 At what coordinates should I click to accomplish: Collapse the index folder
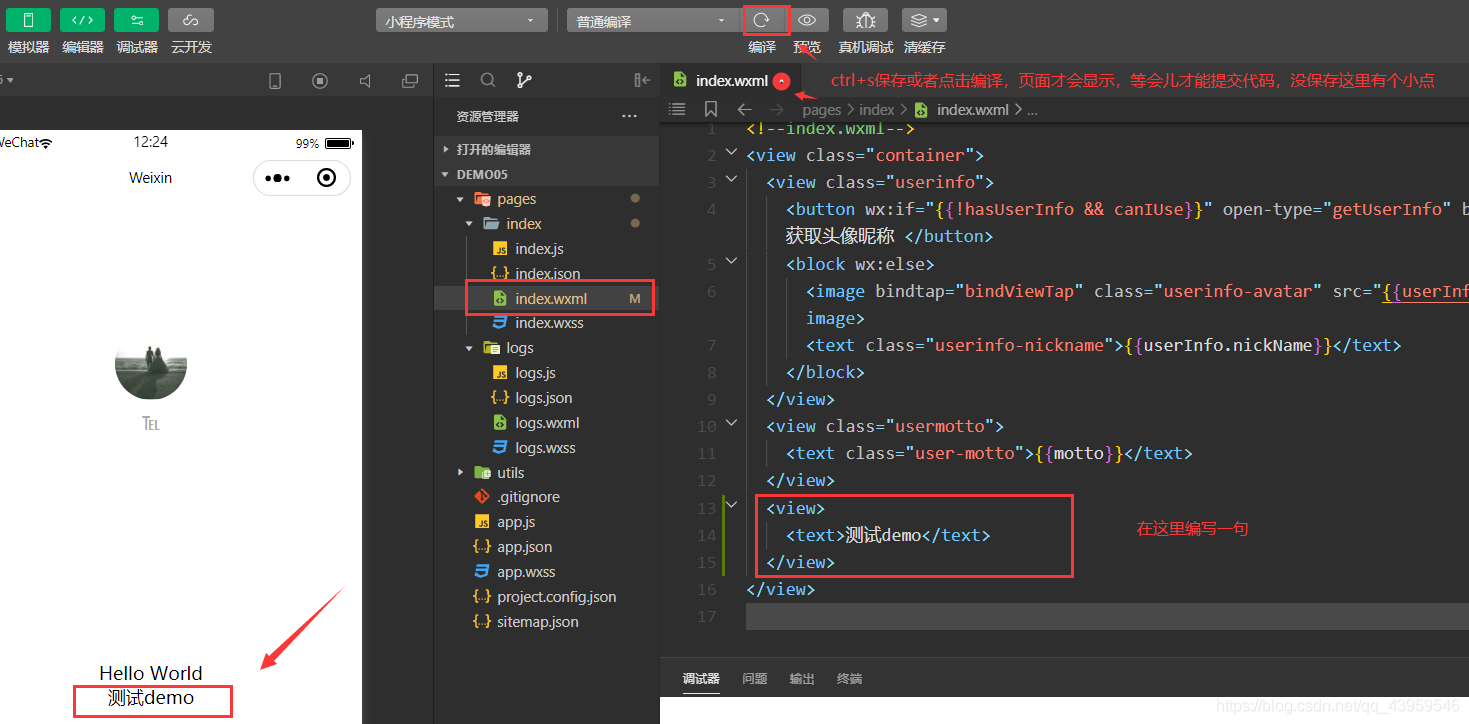coord(546,224)
